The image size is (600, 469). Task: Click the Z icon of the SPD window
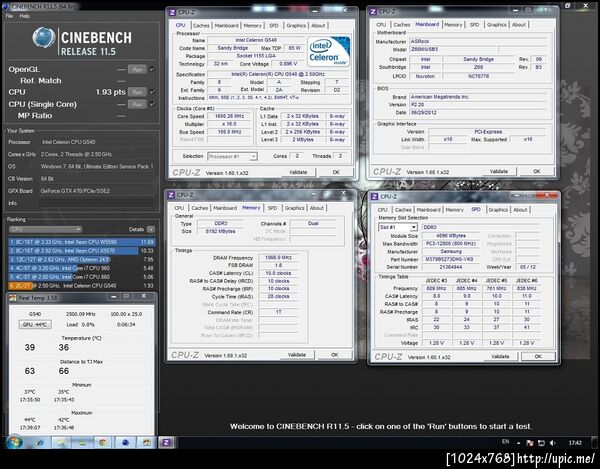(x=374, y=196)
